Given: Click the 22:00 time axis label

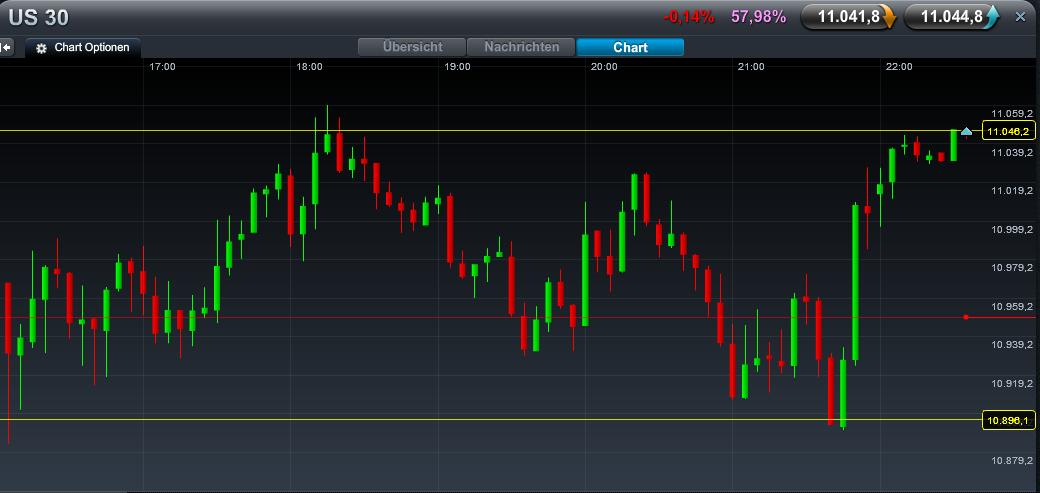Looking at the screenshot, I should pos(899,67).
